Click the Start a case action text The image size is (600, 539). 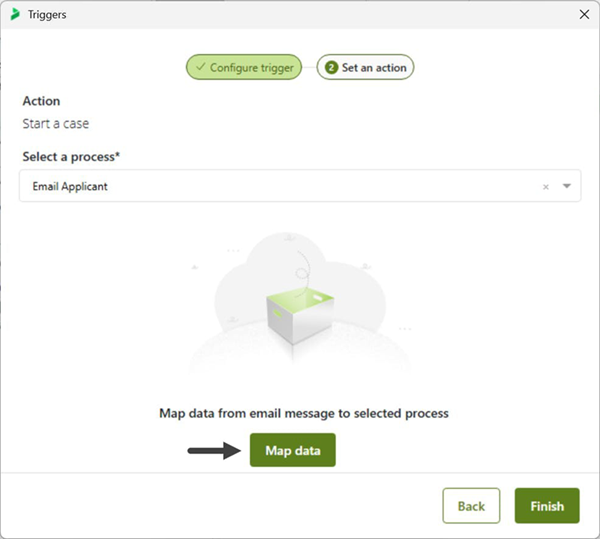[55, 124]
